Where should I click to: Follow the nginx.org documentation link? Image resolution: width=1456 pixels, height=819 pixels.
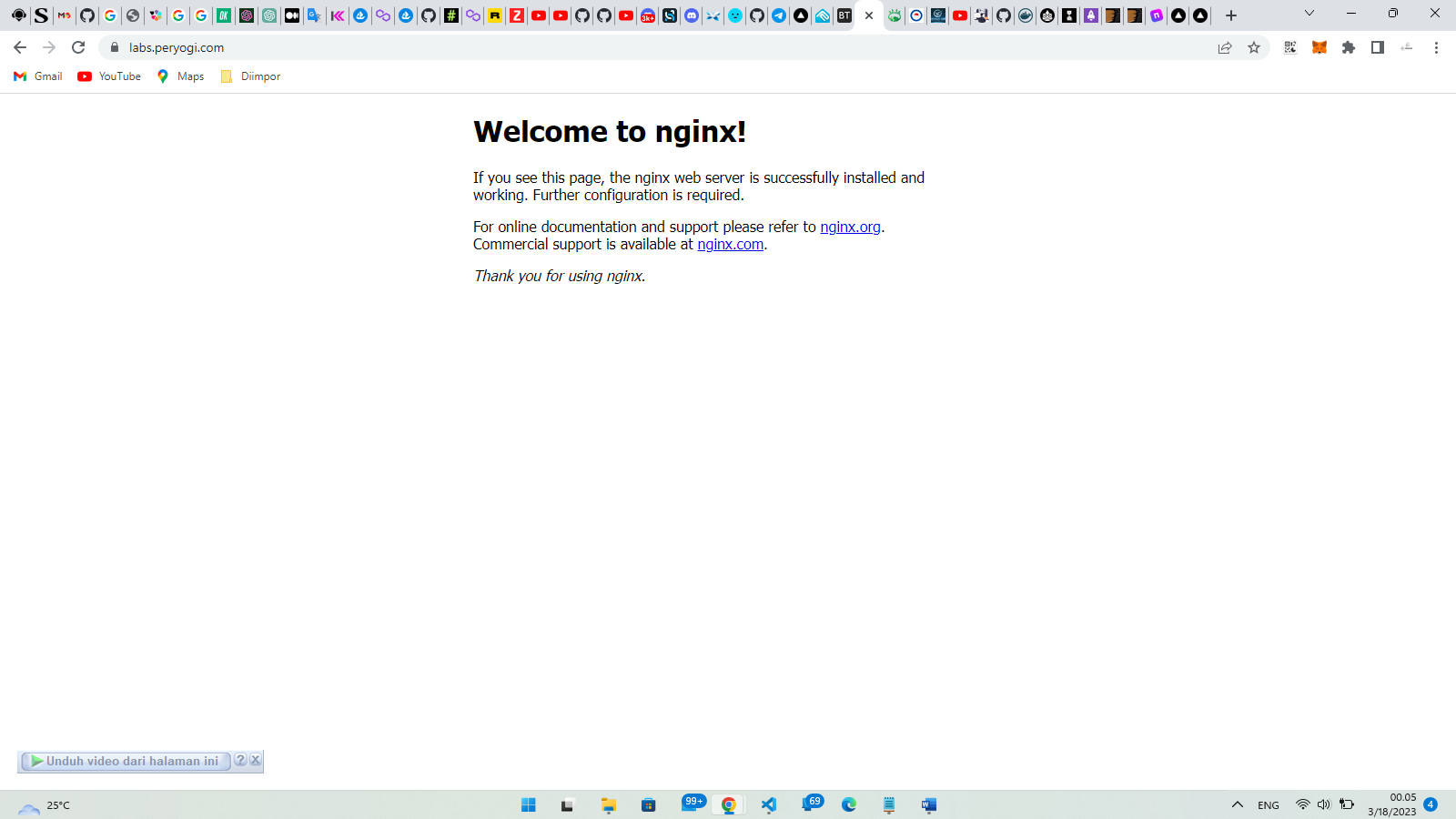coord(850,227)
